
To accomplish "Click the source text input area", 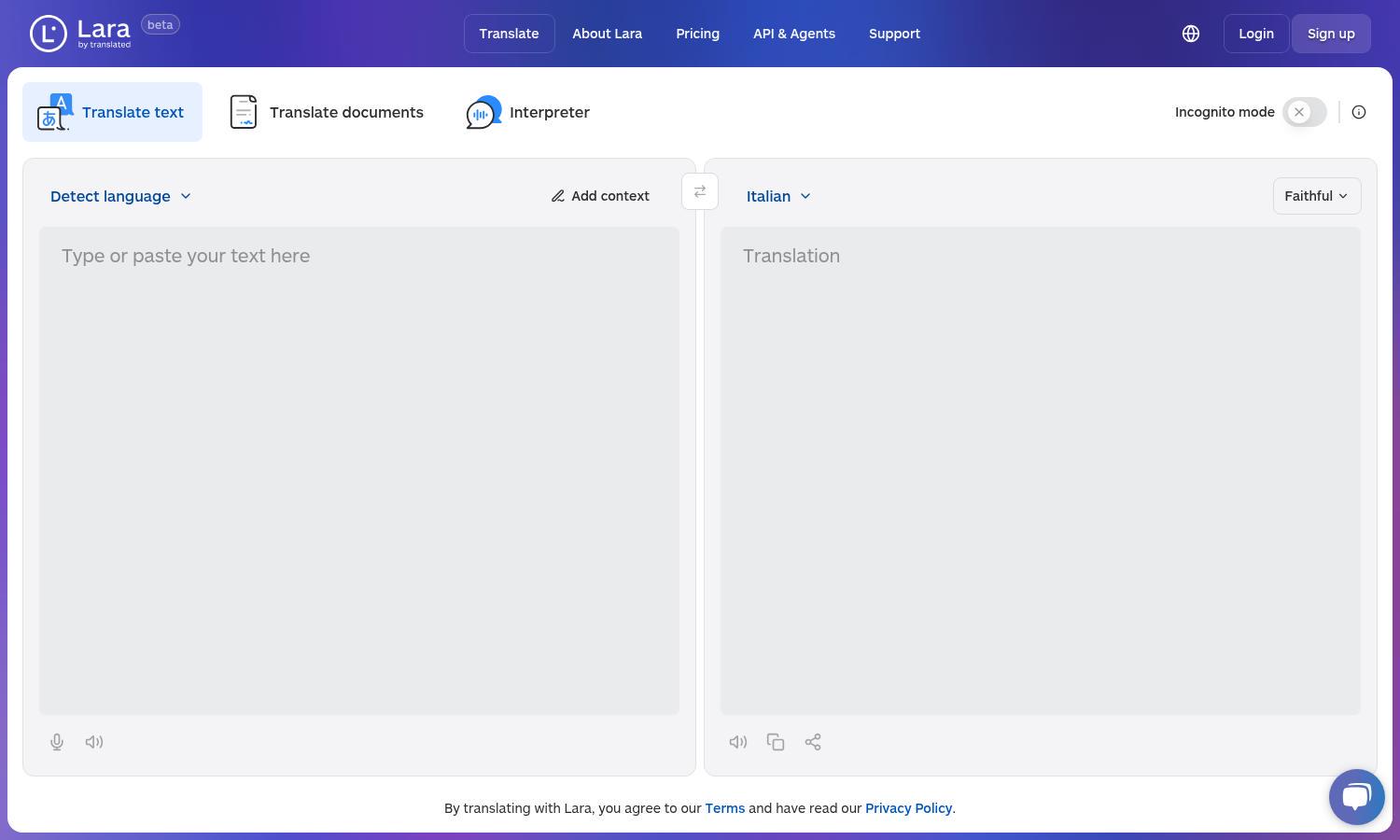I will (359, 471).
